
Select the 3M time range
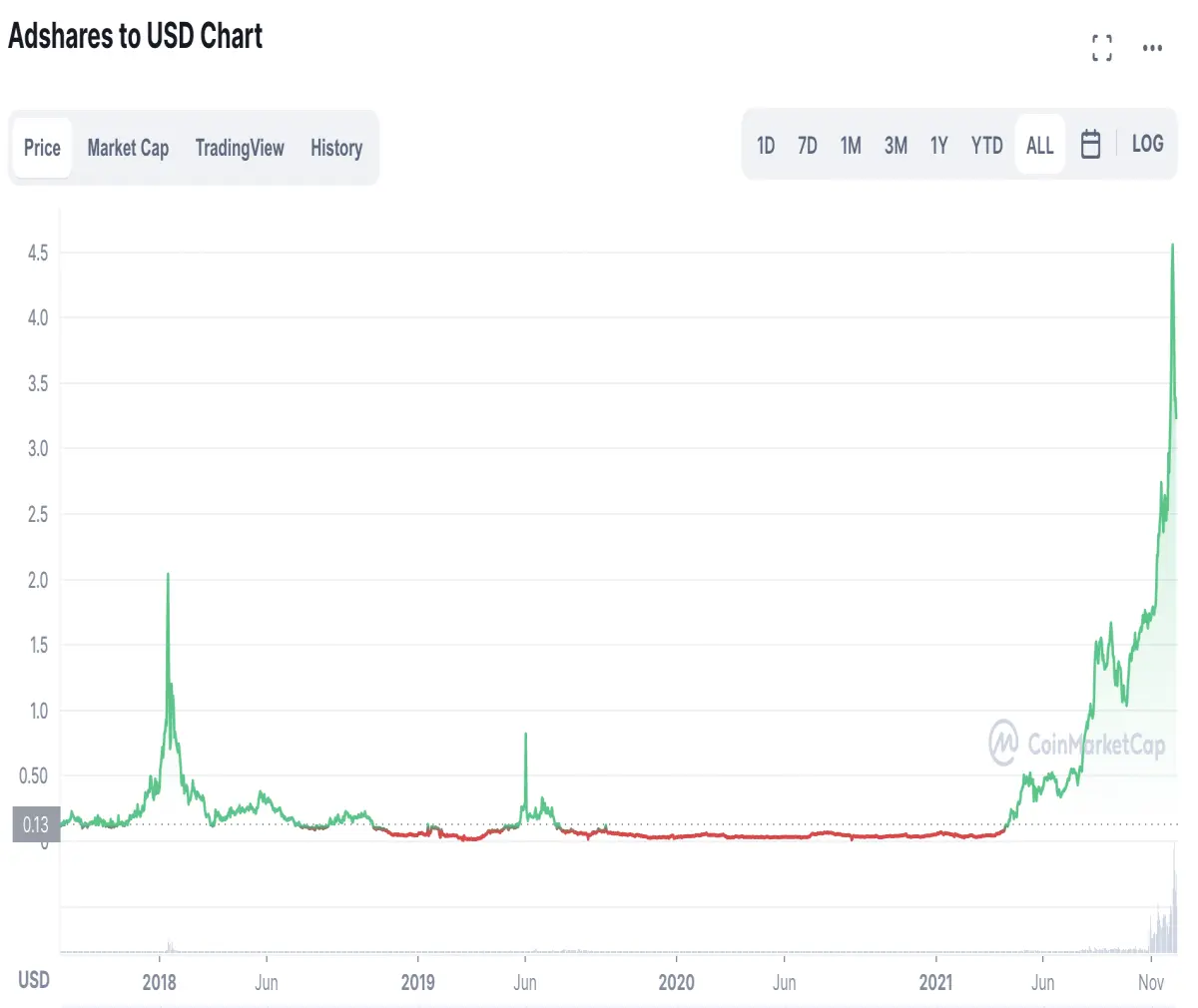point(896,146)
